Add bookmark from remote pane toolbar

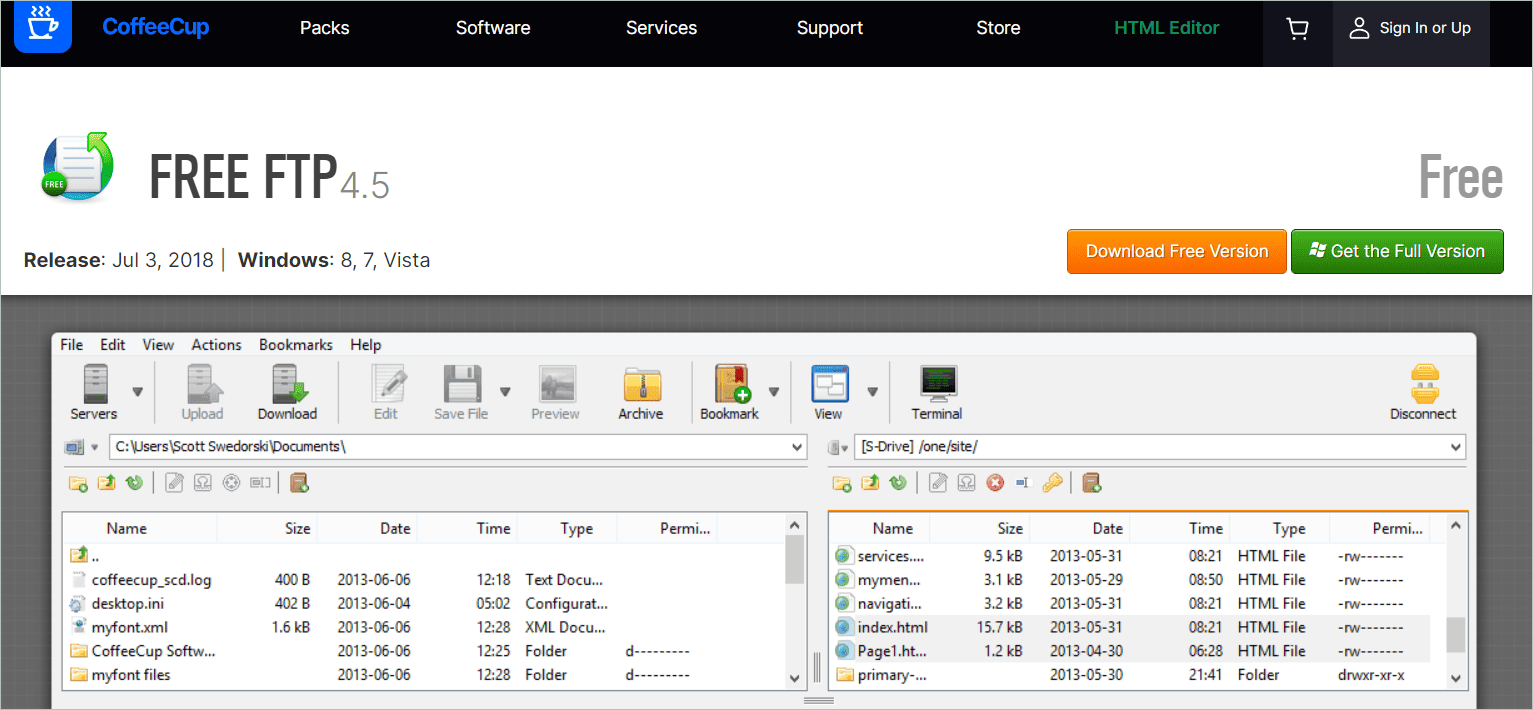pos(1091,483)
